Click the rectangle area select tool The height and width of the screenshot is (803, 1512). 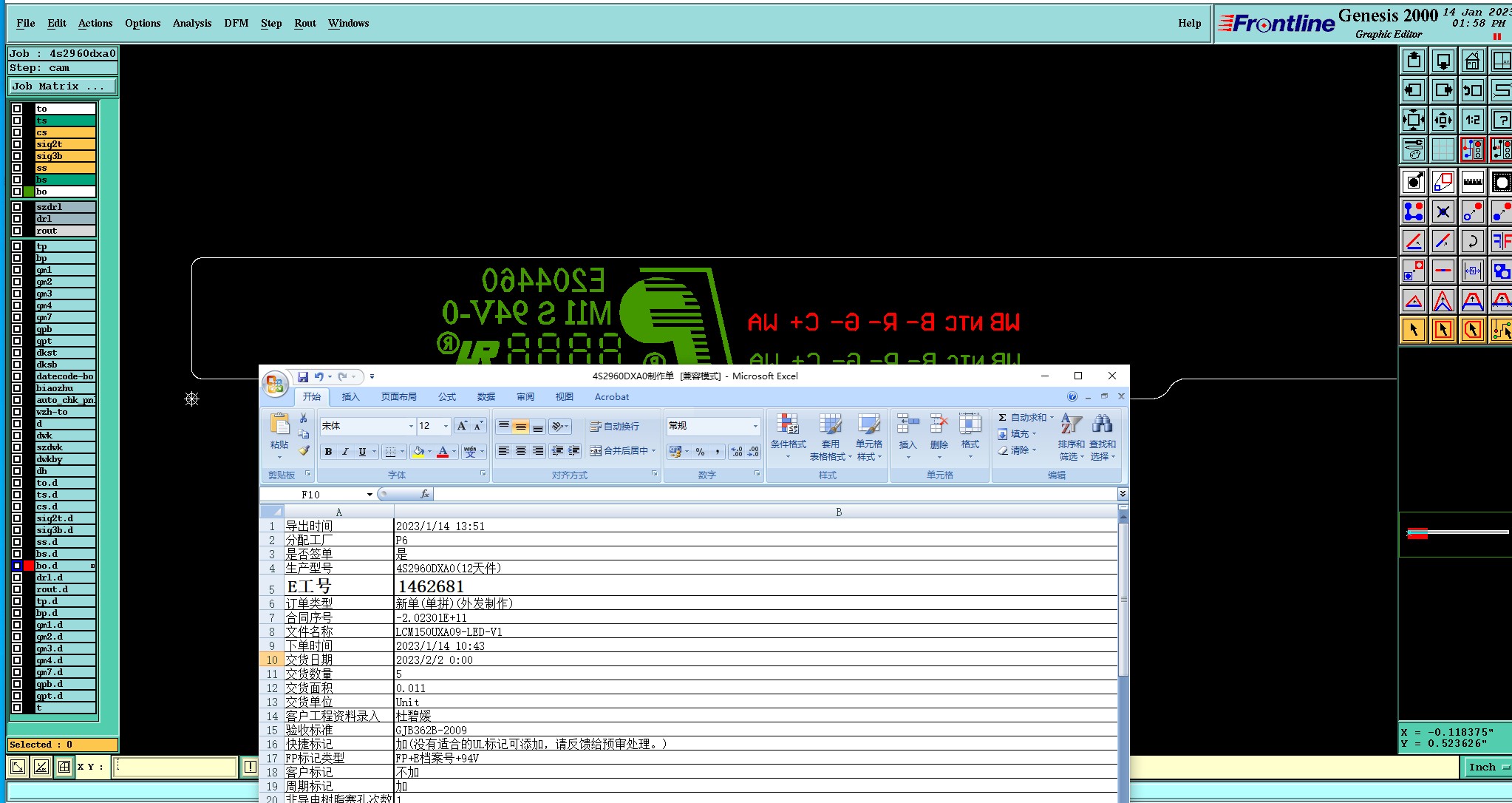point(1443,330)
